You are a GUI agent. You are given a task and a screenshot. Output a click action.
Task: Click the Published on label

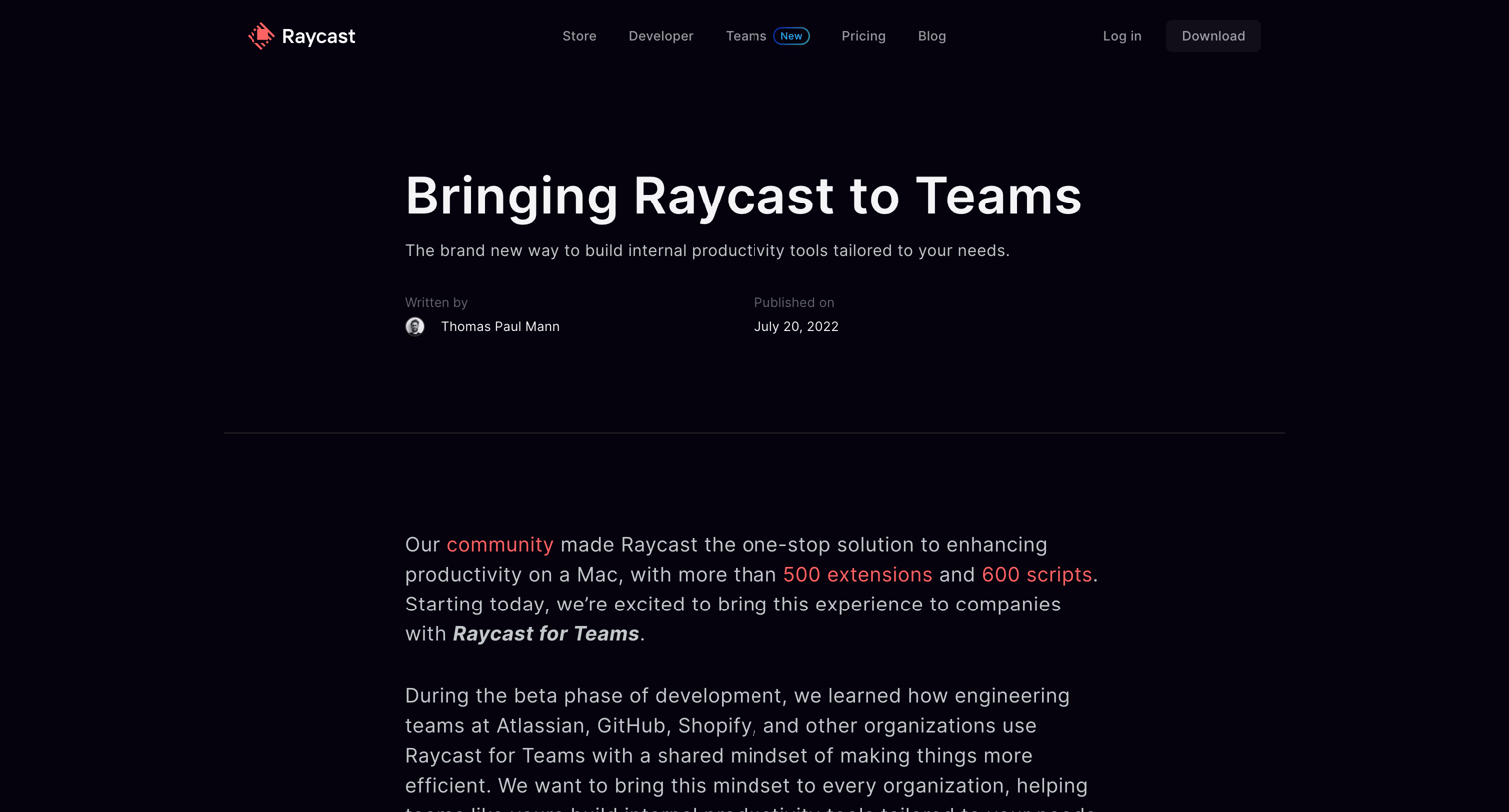tap(794, 303)
